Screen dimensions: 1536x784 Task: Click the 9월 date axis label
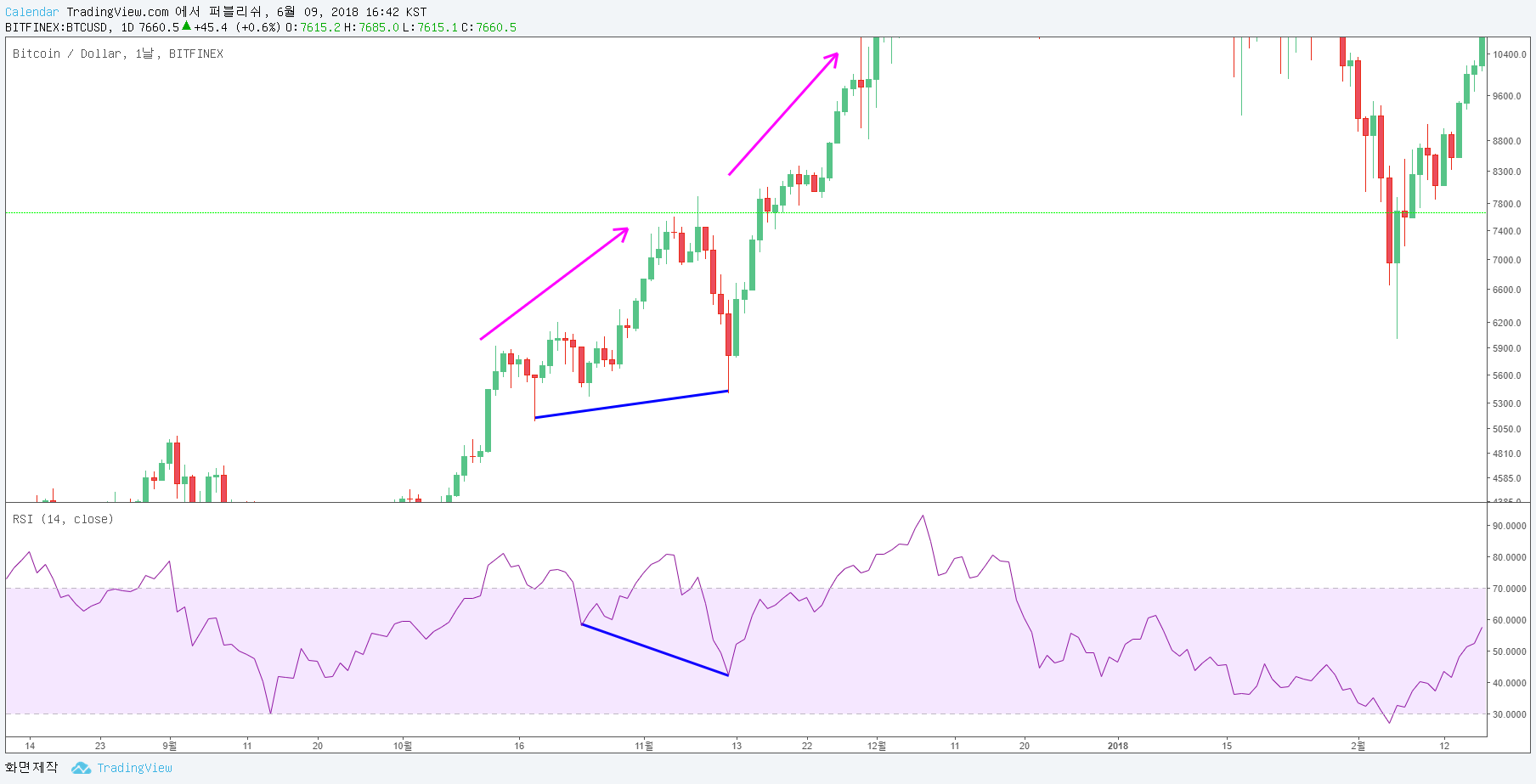click(x=170, y=746)
